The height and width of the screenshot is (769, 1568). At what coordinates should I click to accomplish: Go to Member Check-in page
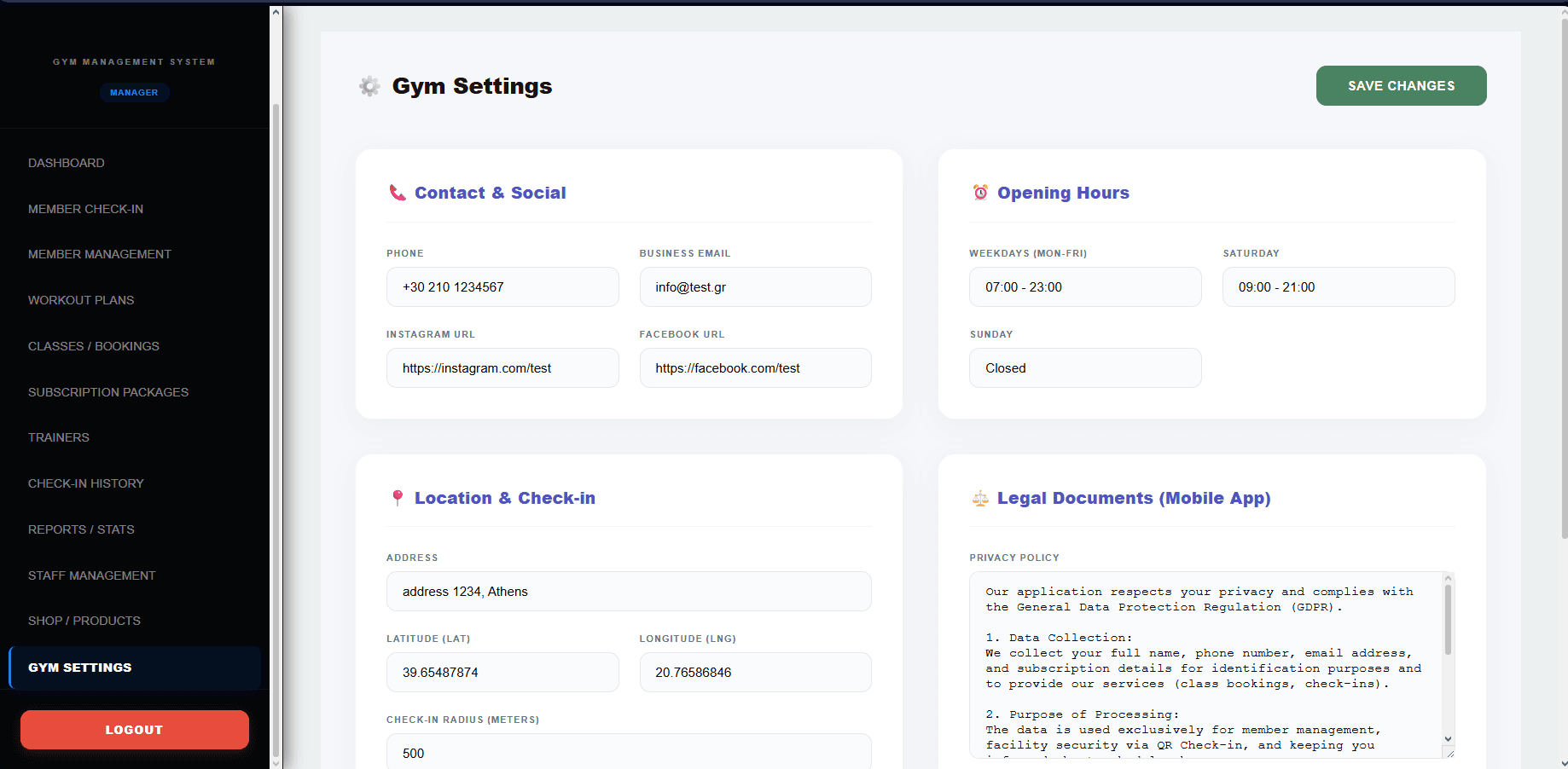point(85,209)
